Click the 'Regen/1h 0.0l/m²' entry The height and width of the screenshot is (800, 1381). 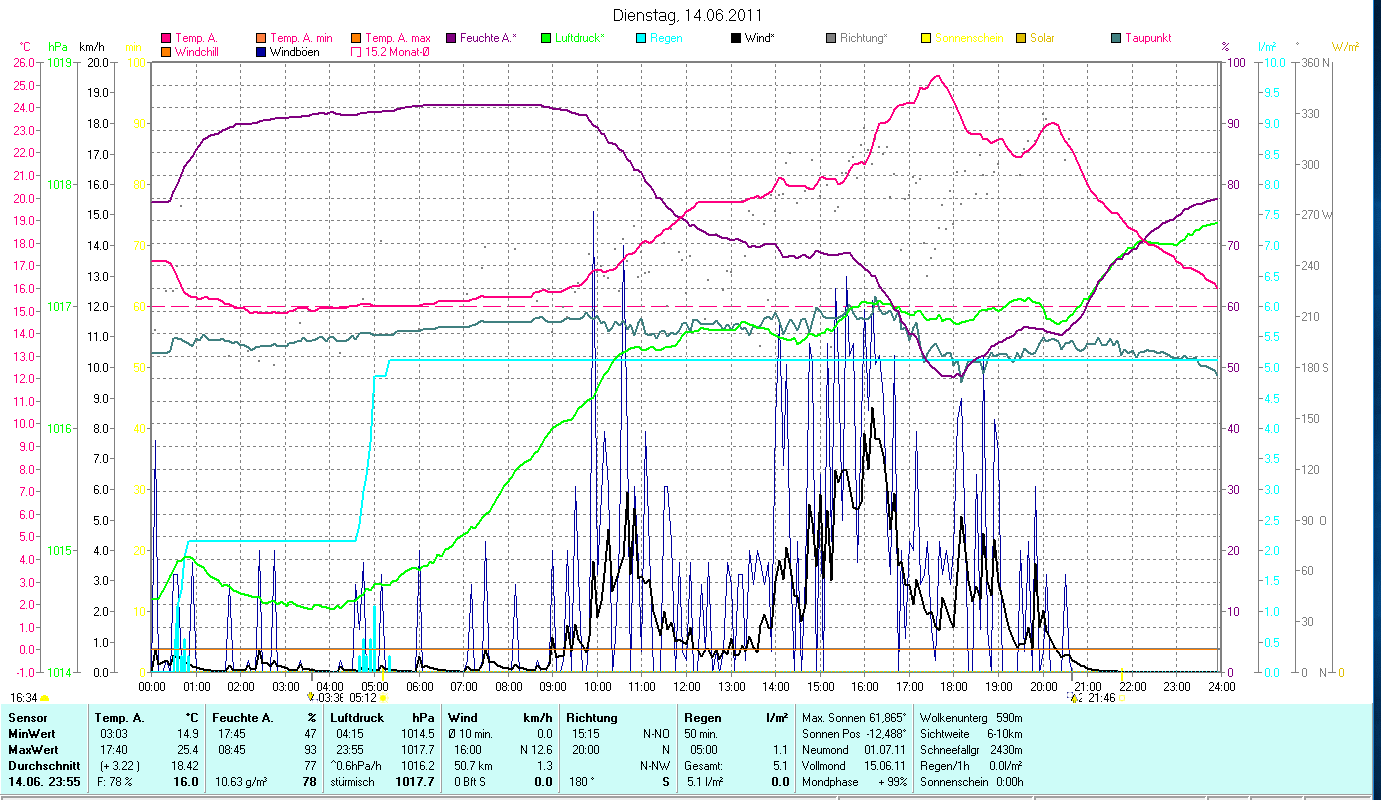tap(971, 766)
